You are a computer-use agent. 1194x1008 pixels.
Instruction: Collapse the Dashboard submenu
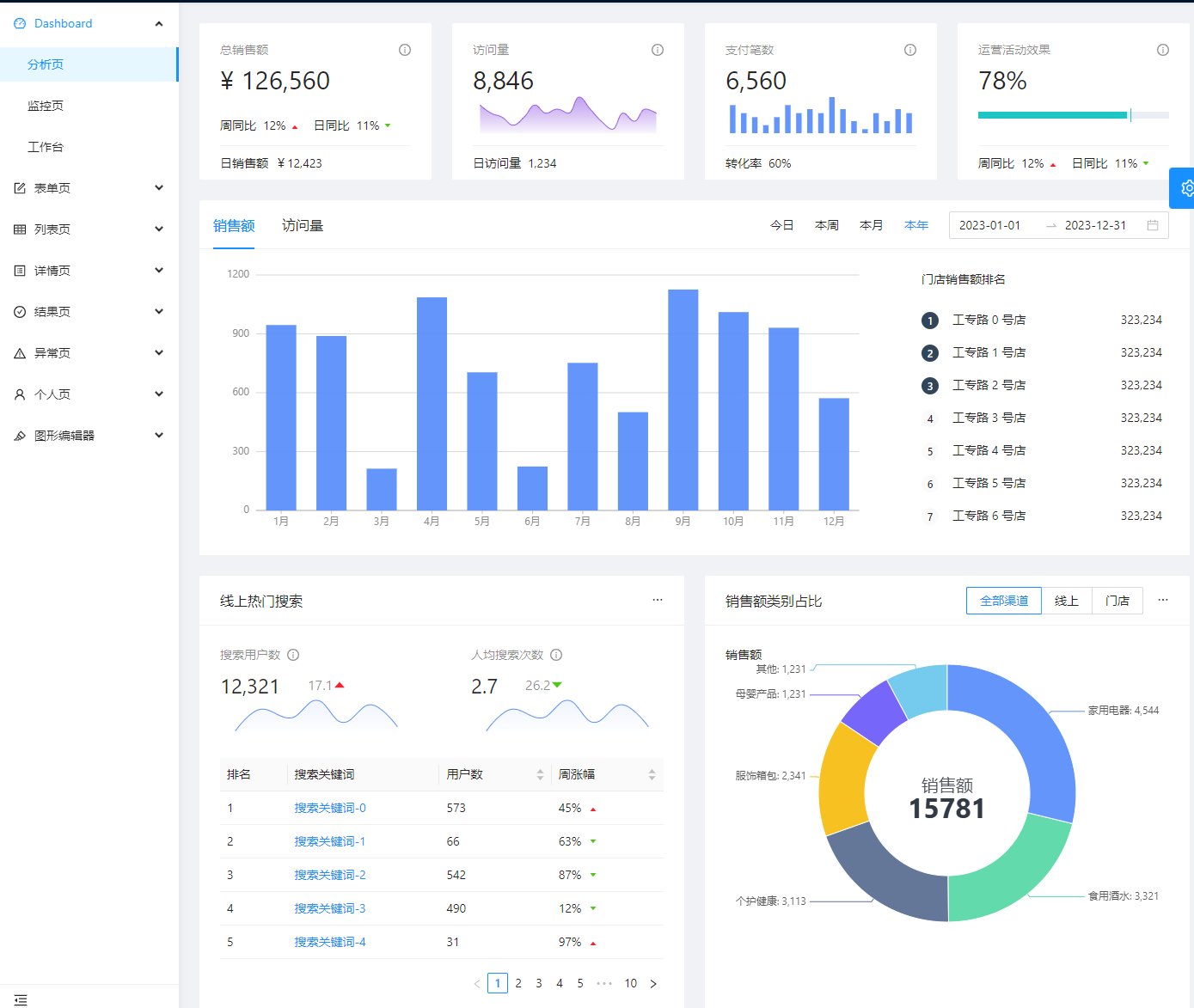point(159,23)
